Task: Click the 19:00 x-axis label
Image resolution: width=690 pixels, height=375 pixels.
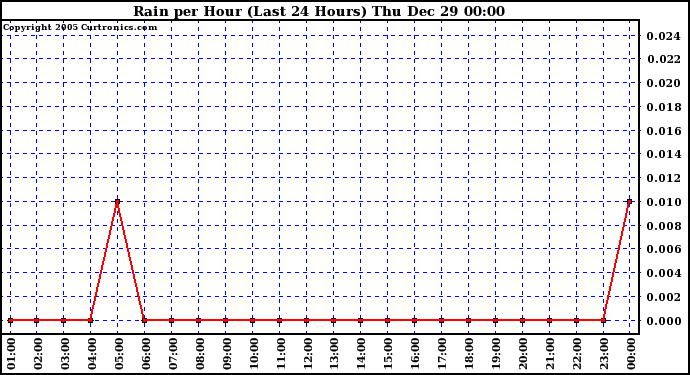Action: point(496,354)
